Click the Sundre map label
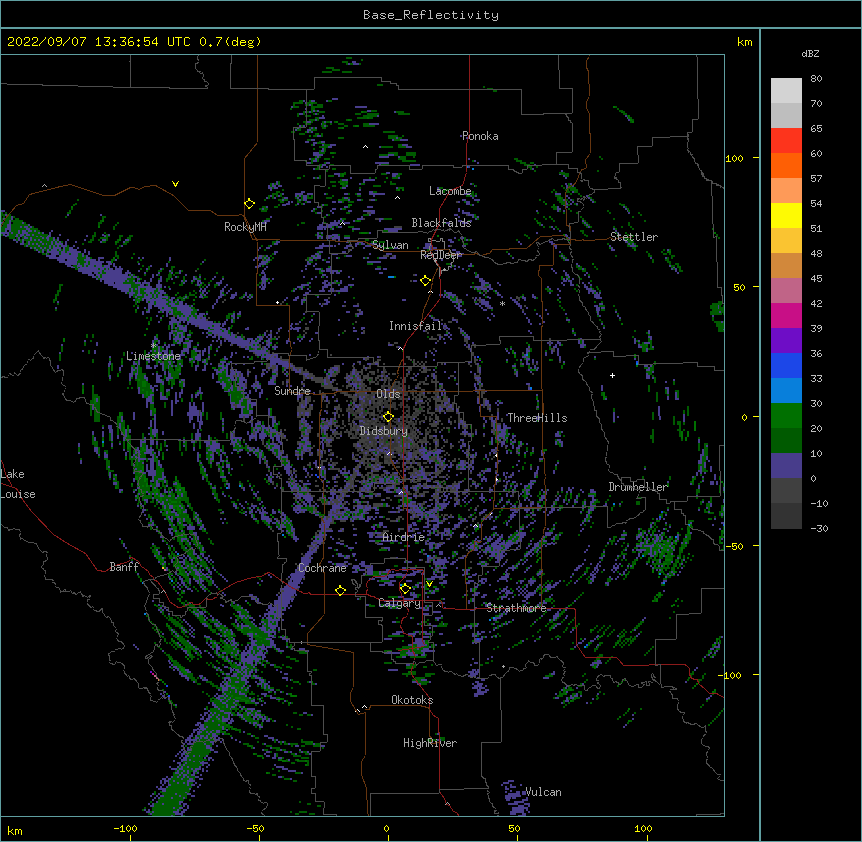This screenshot has width=862, height=842. (292, 391)
